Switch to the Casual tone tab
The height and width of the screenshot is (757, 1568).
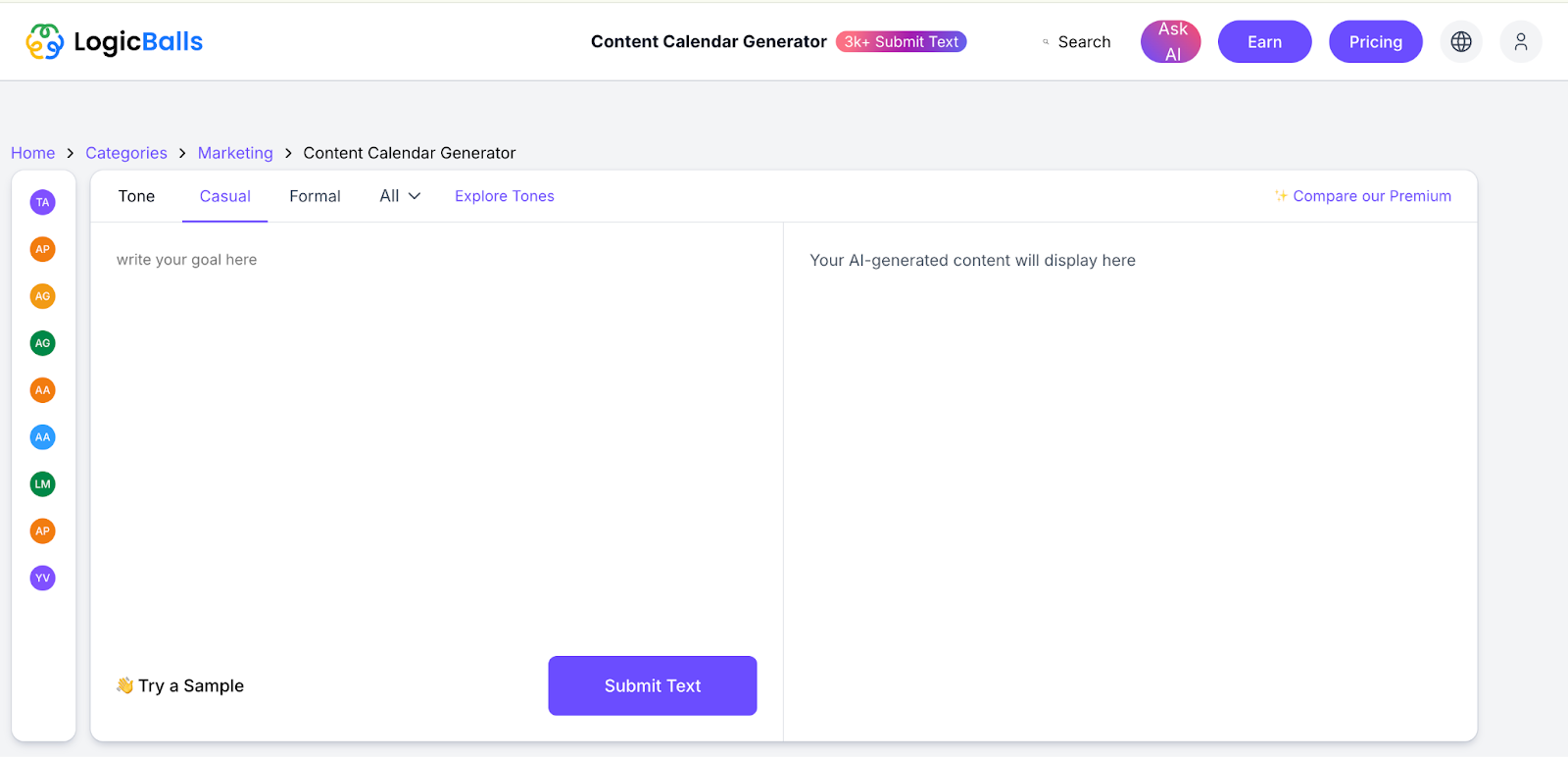(225, 196)
